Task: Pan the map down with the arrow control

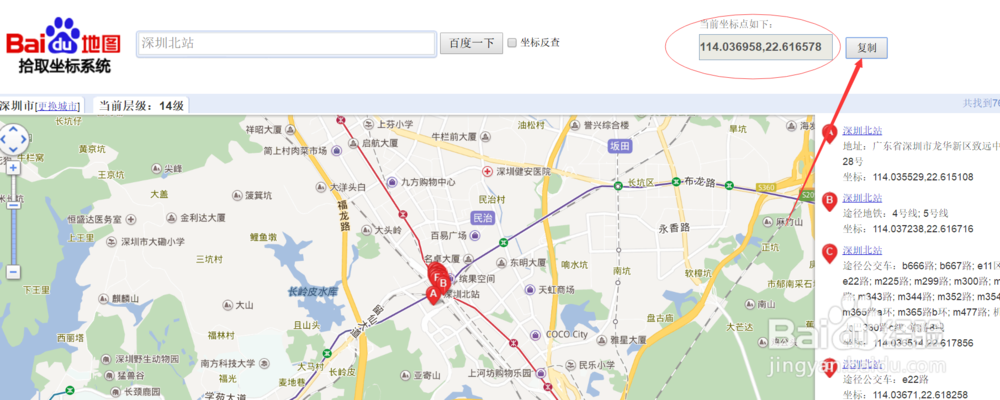Action: coord(13,149)
